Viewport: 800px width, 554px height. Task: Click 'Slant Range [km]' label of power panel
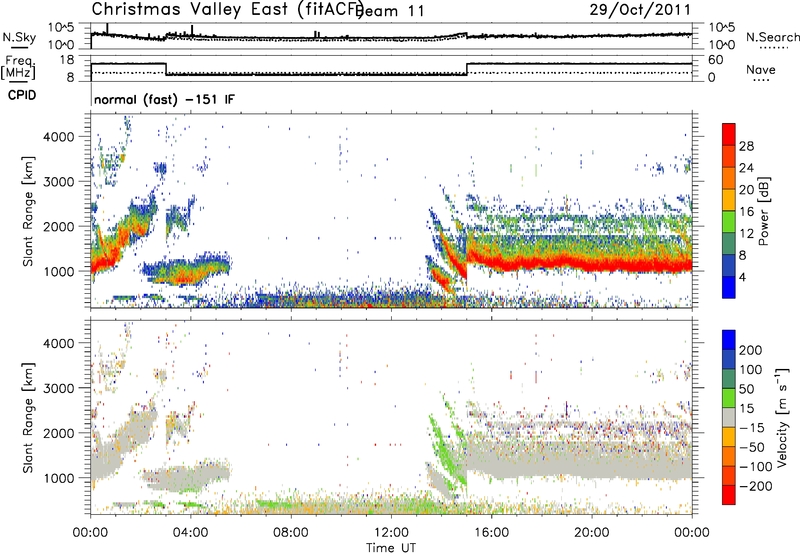coord(28,211)
